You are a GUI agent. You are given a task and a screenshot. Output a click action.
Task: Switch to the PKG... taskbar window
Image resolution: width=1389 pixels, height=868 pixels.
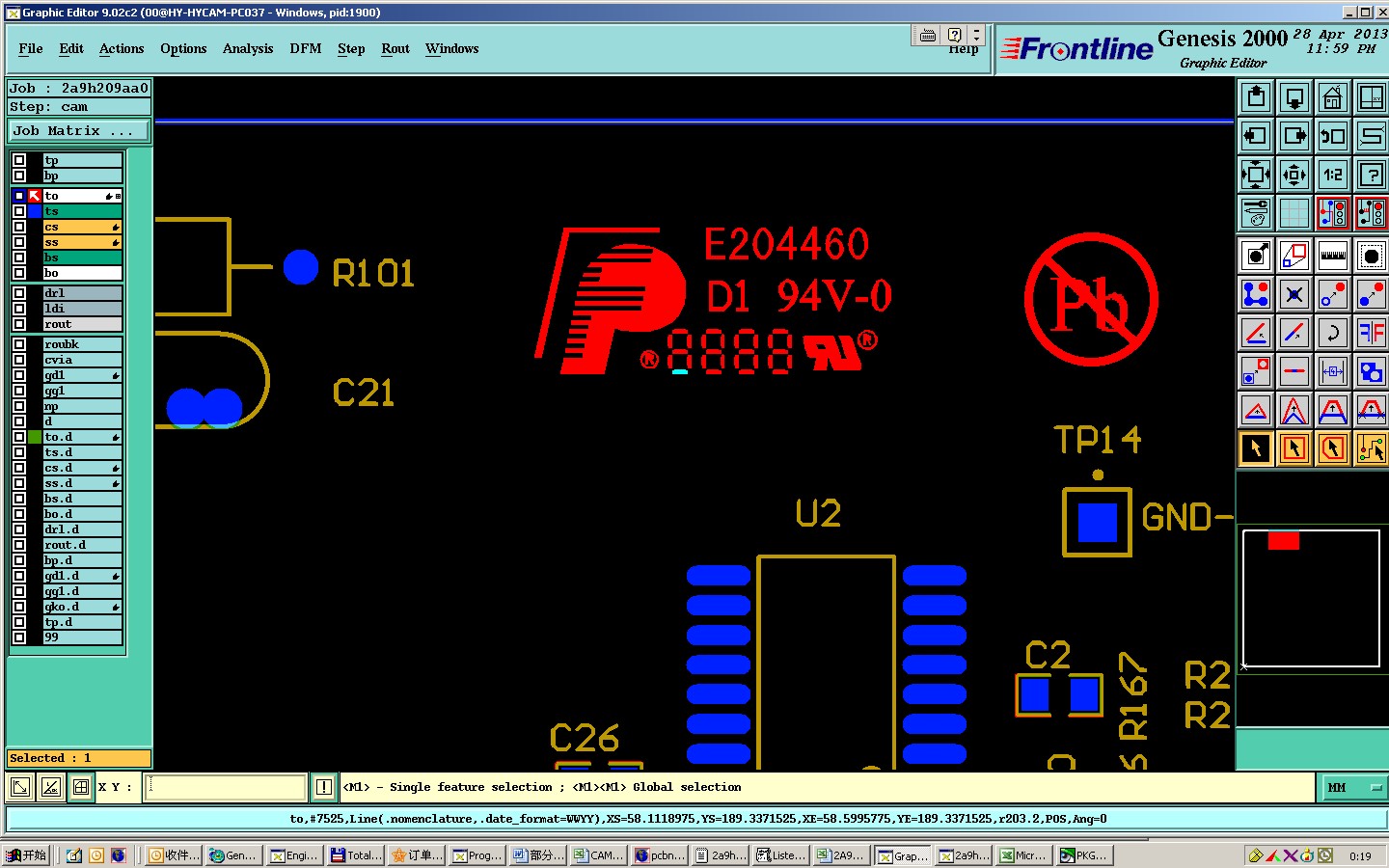[x=1085, y=855]
